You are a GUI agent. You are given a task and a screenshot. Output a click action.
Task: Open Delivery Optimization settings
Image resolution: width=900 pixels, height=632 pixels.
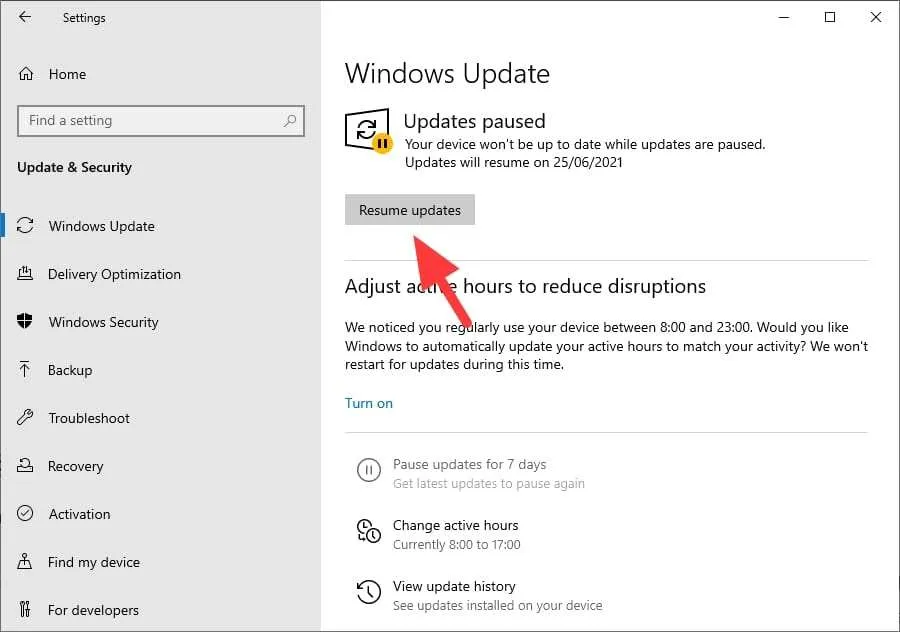click(x=114, y=274)
